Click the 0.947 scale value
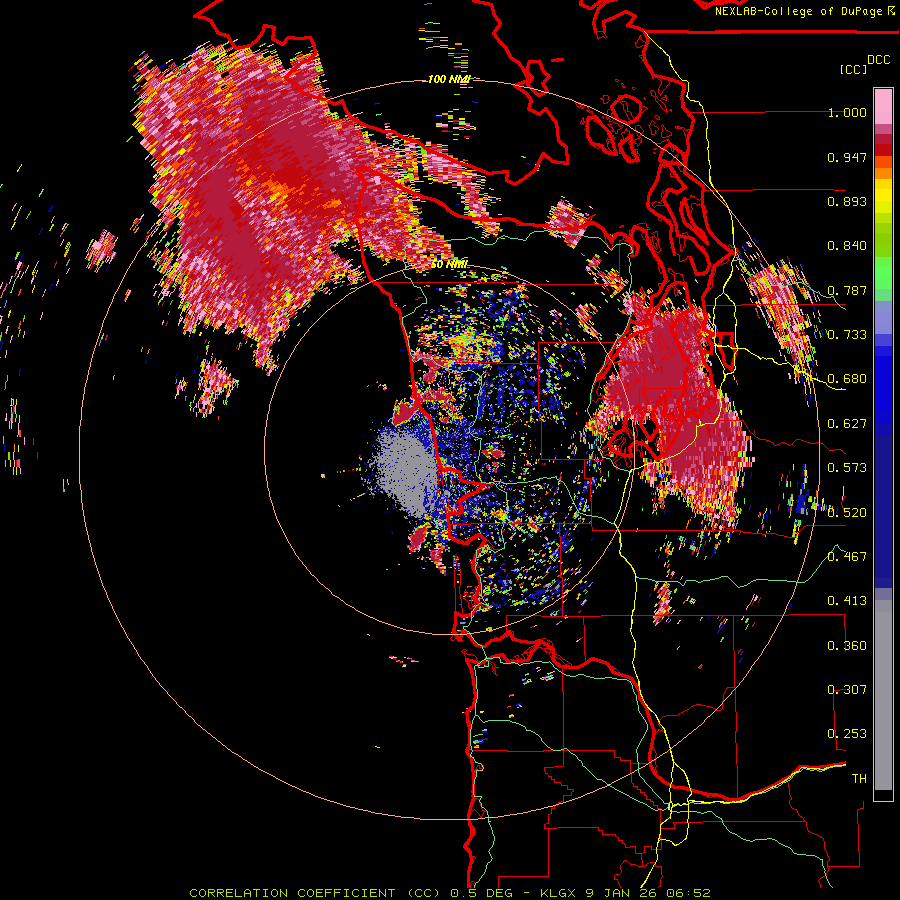 point(847,157)
